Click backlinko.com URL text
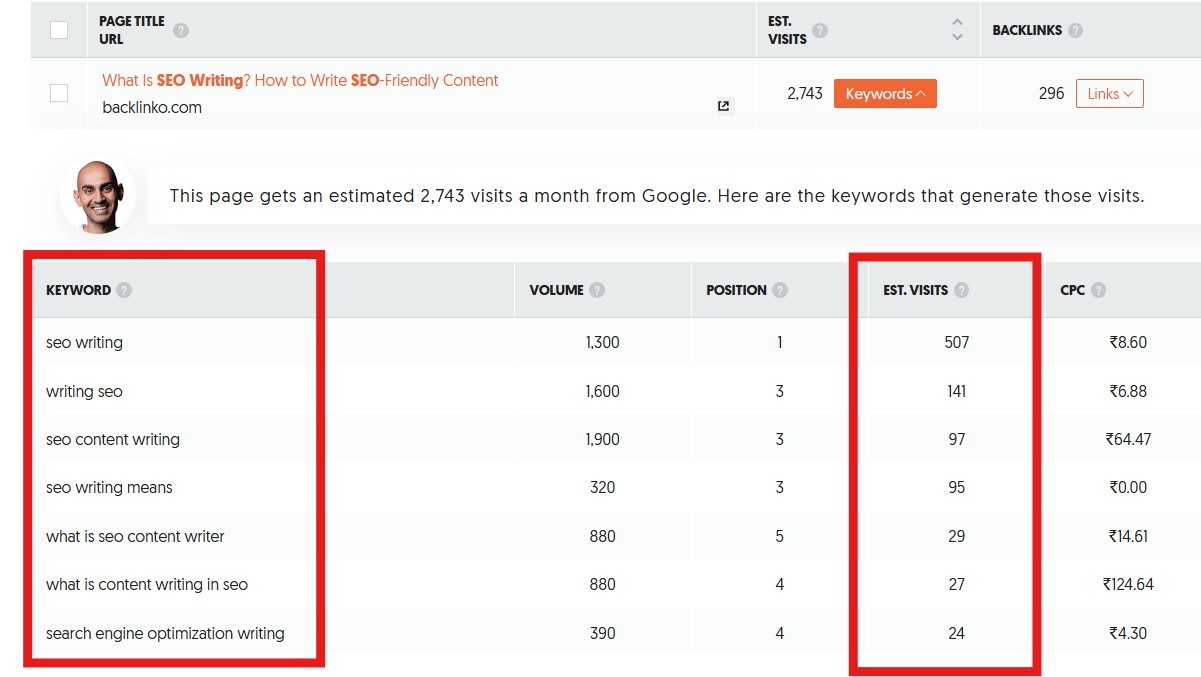 (x=152, y=107)
